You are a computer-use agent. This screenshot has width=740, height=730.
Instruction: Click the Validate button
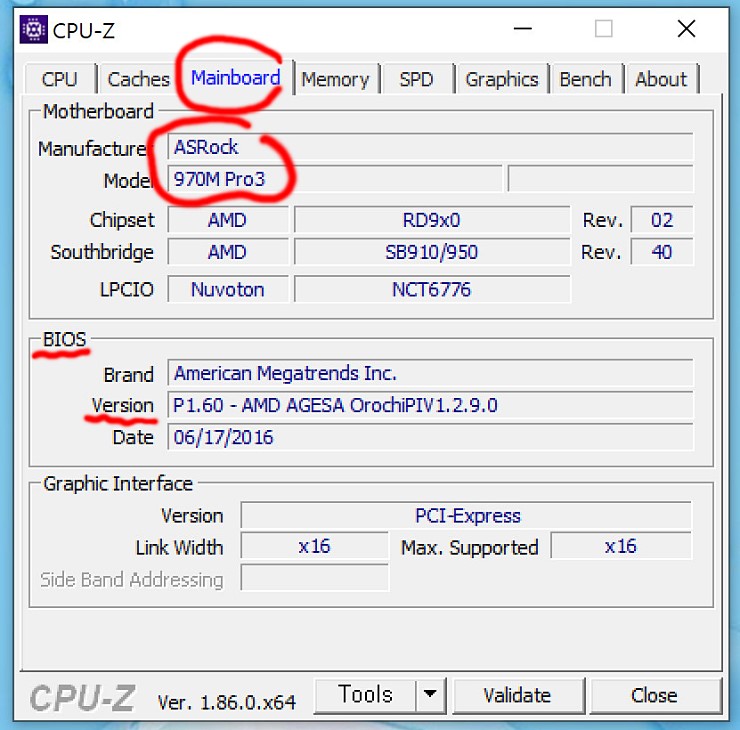518,696
